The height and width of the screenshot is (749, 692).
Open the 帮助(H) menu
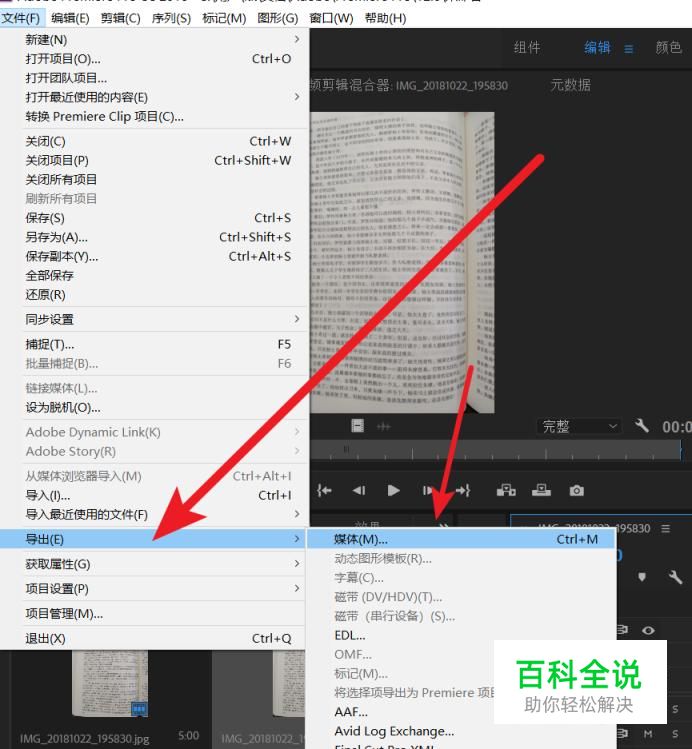point(385,18)
